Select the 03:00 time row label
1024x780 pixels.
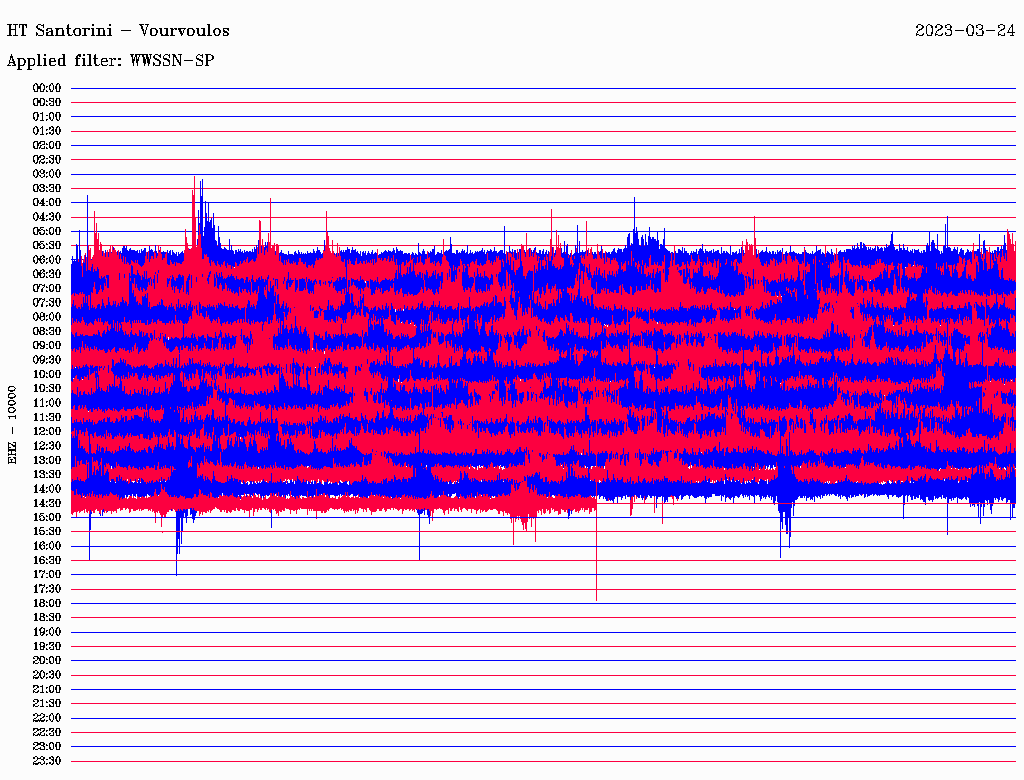pos(47,174)
